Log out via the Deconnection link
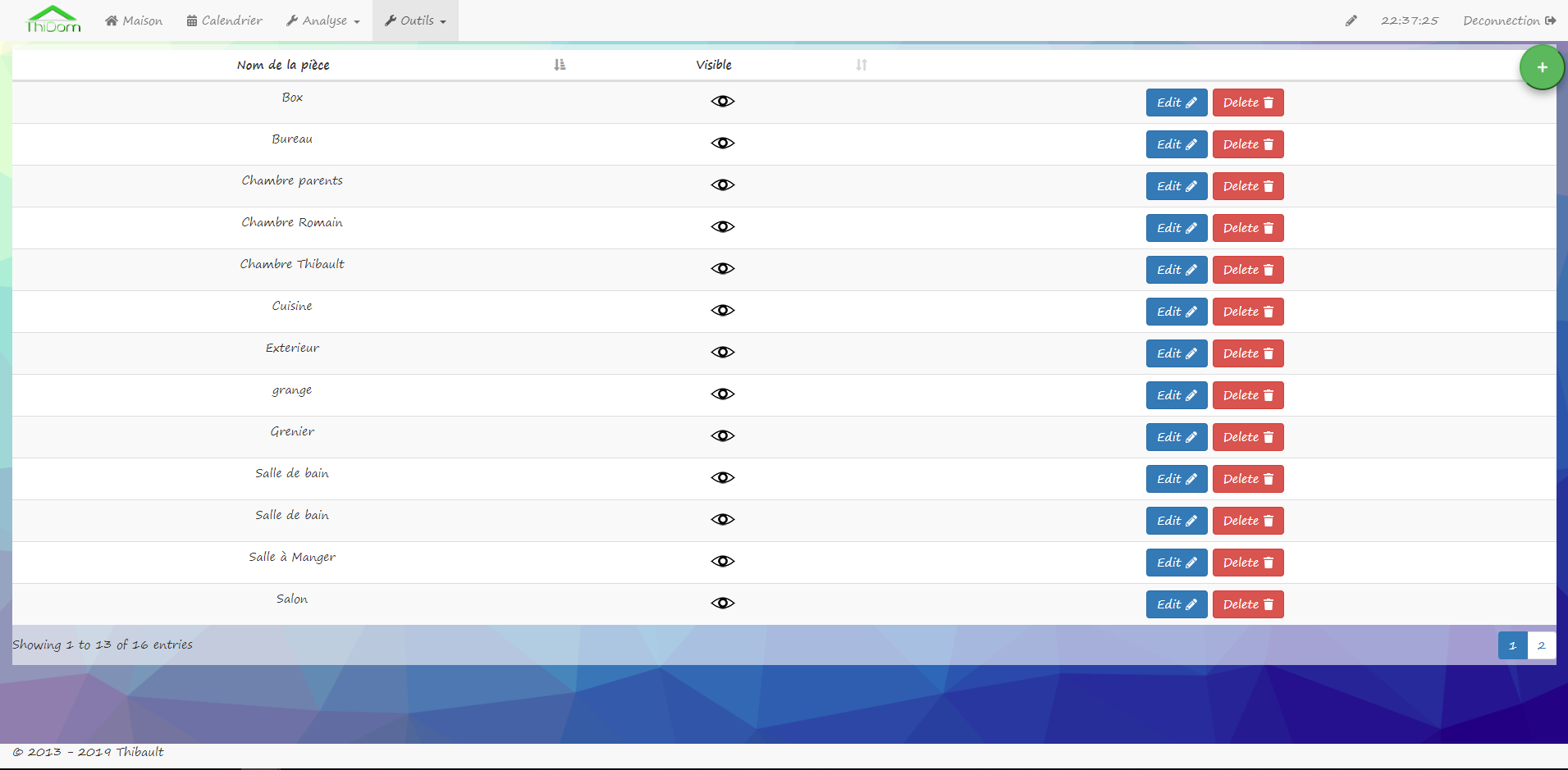Screen dimensions: 1568x770 tap(1510, 21)
